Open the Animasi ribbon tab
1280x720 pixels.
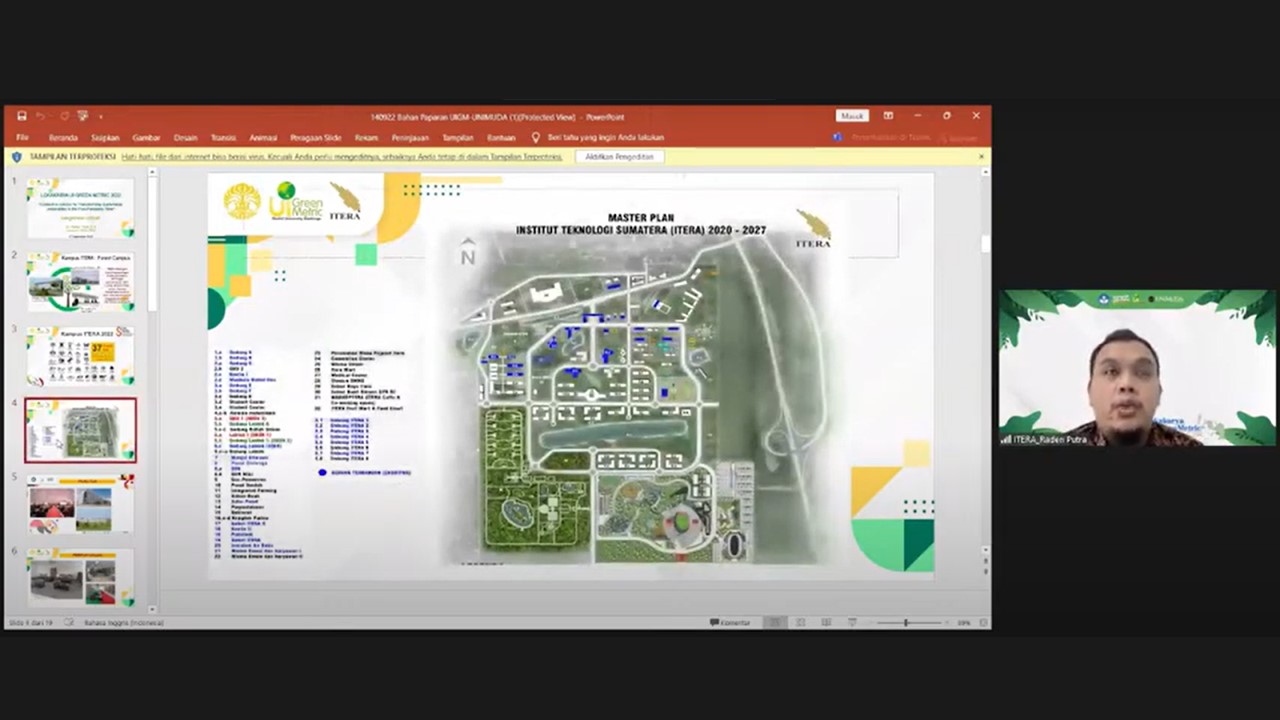click(x=263, y=138)
